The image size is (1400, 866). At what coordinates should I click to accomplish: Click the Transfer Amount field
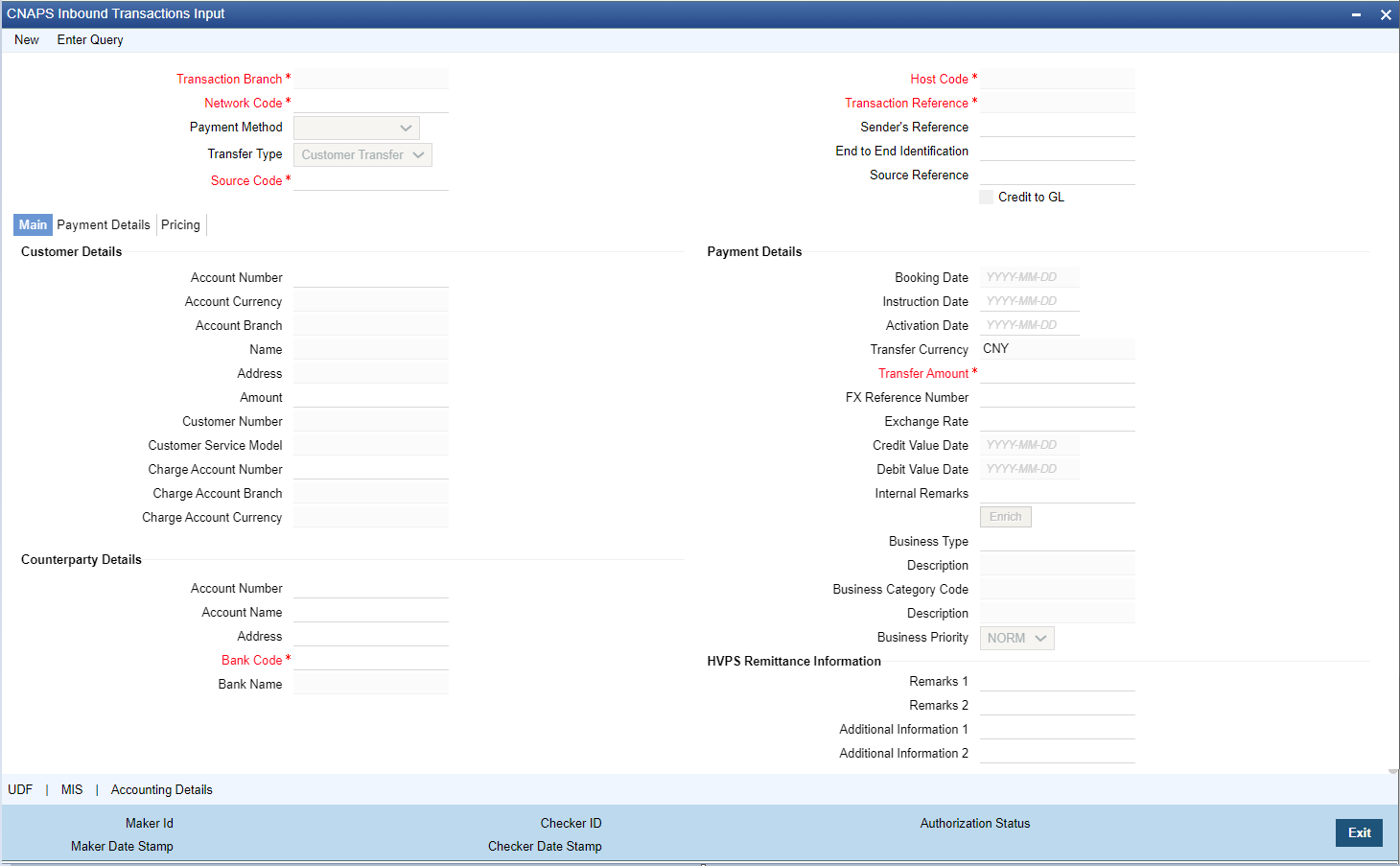pos(1058,373)
